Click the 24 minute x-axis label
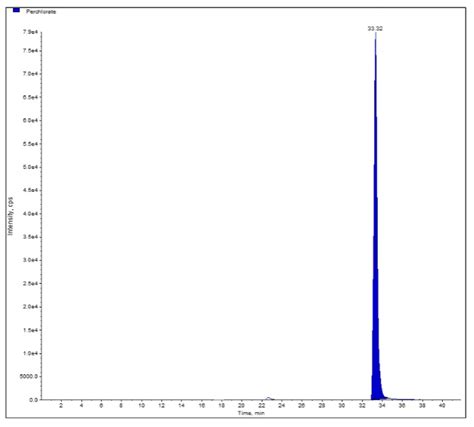 [x=282, y=406]
